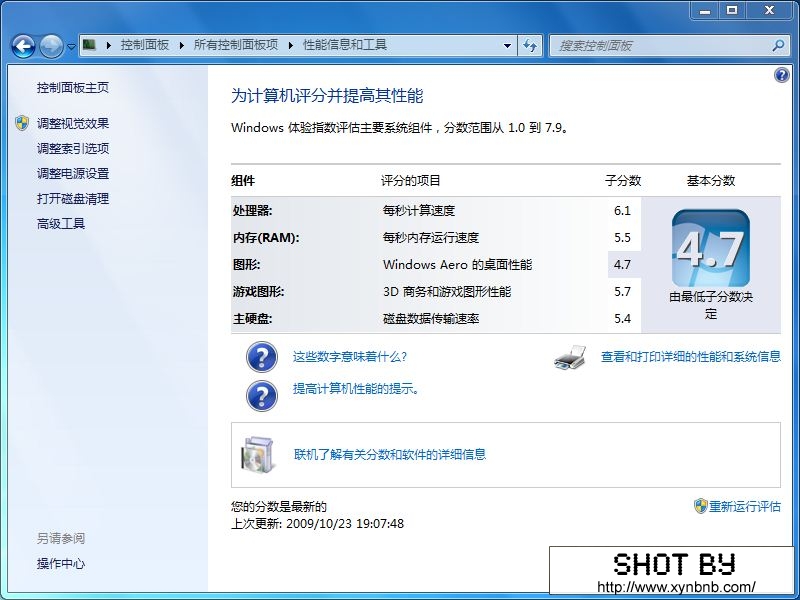The image size is (800, 600).
Task: Open help with the blue question mark
Action: click(x=781, y=76)
